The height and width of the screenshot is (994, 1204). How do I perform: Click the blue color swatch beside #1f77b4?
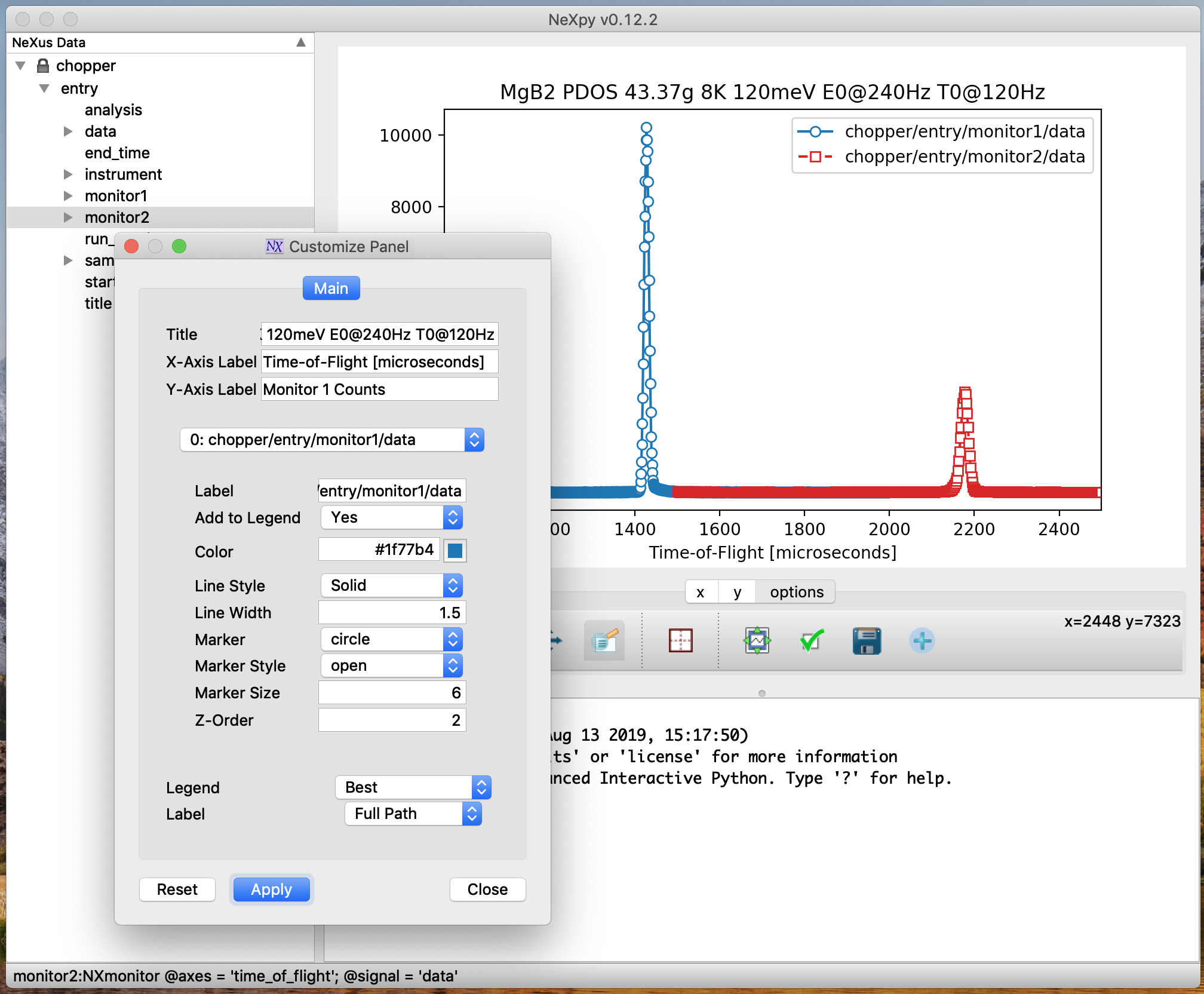pyautogui.click(x=454, y=550)
